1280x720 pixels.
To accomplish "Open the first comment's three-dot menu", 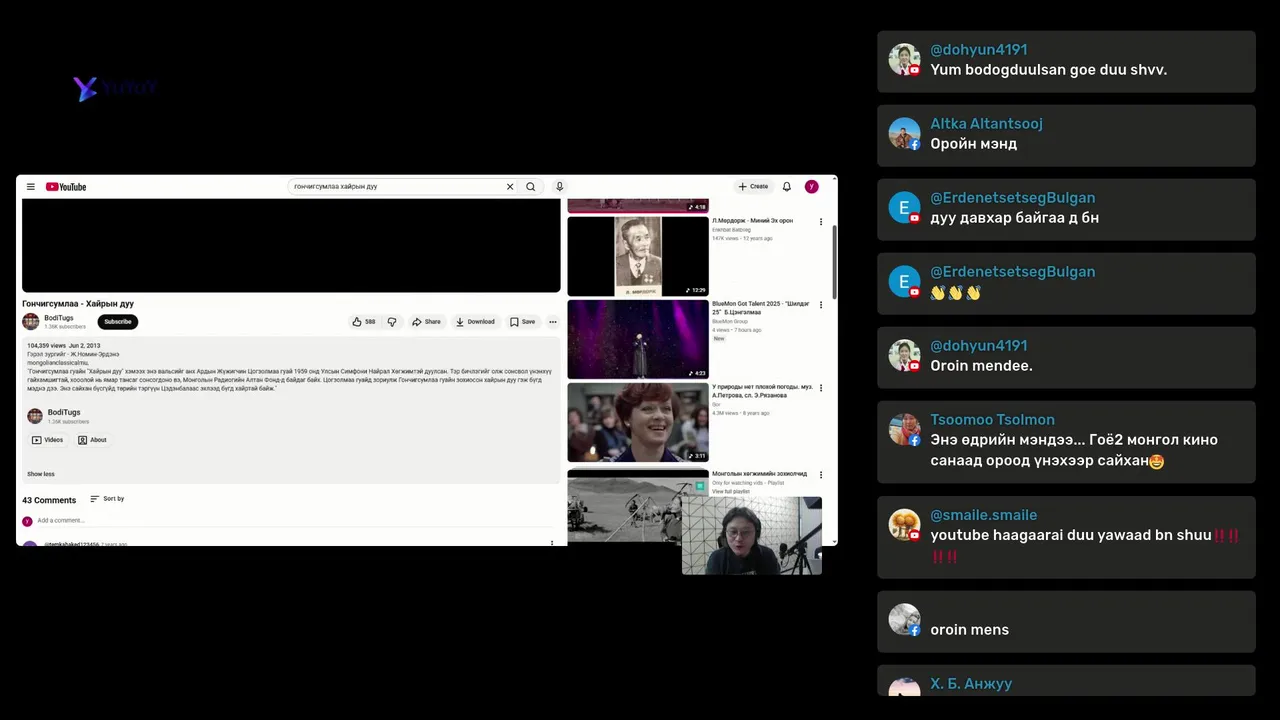I will (552, 543).
